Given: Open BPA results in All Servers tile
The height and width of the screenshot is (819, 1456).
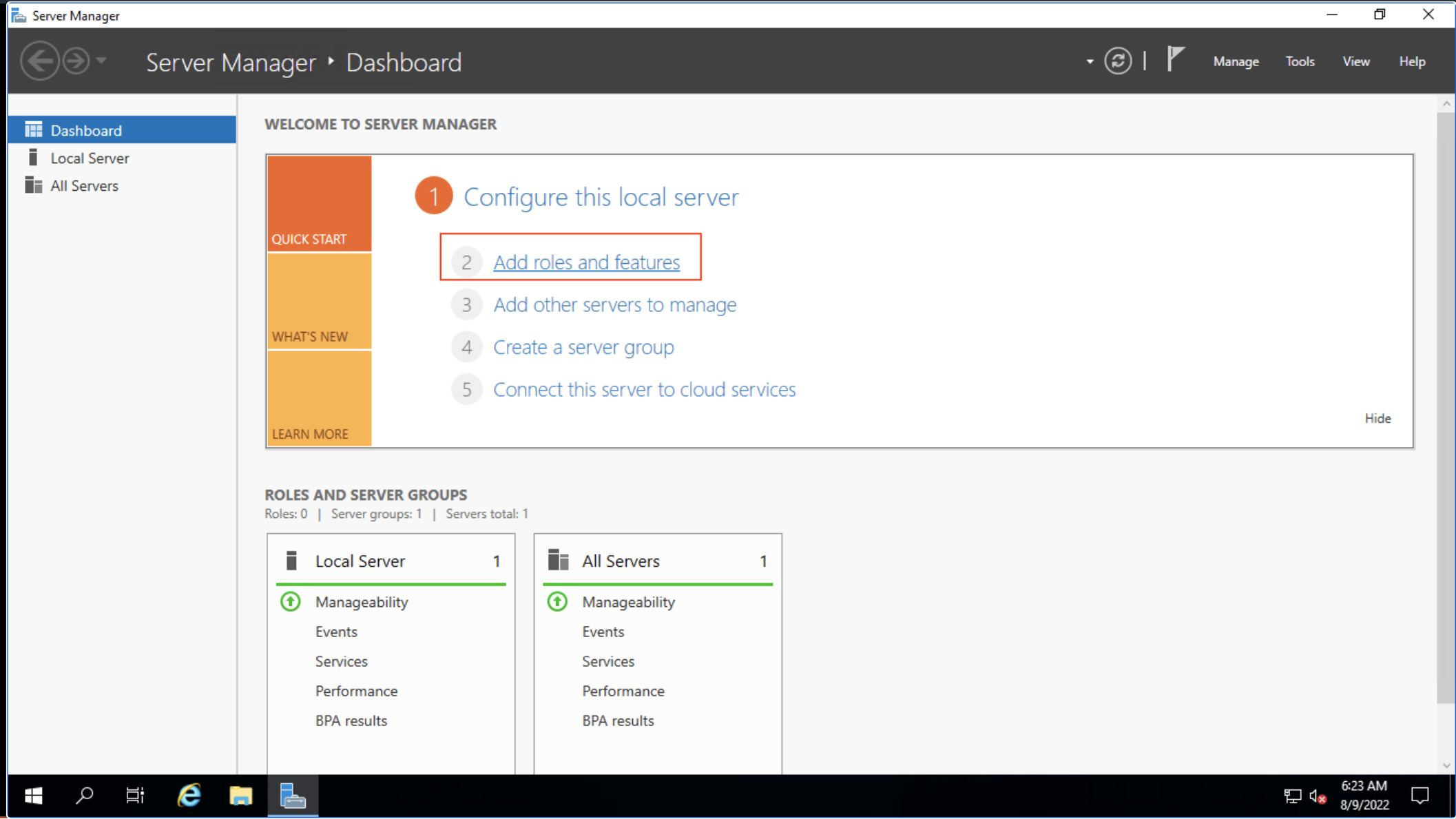Looking at the screenshot, I should [x=618, y=721].
